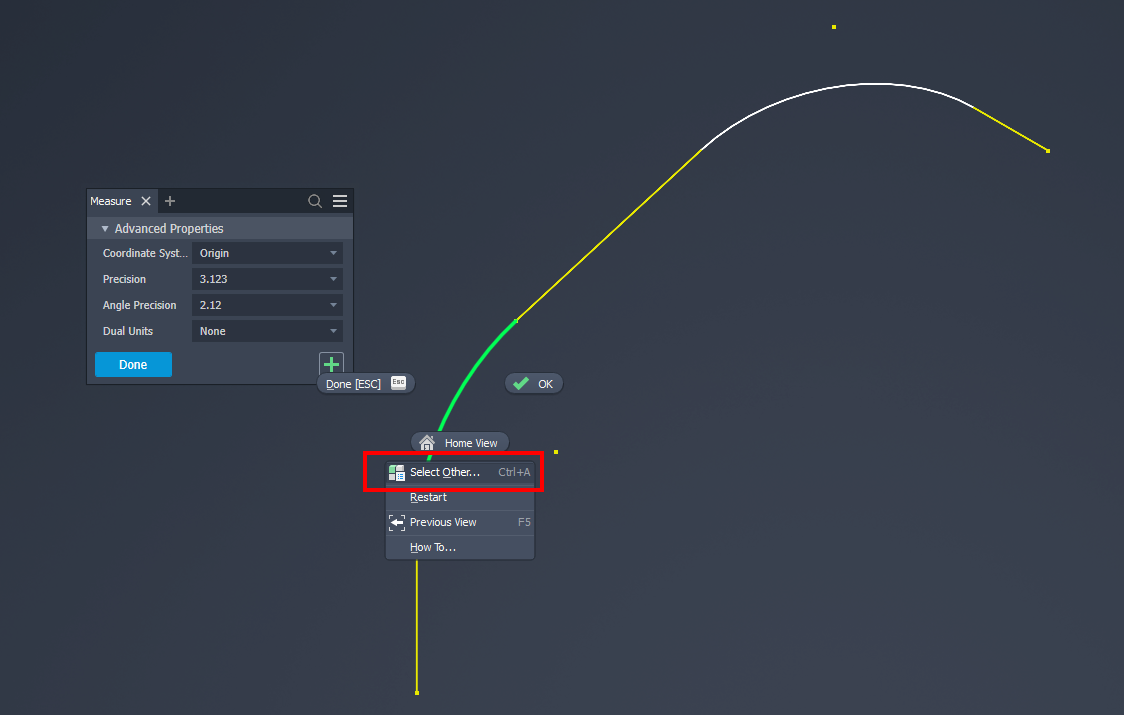Click the Precision label text

(124, 279)
